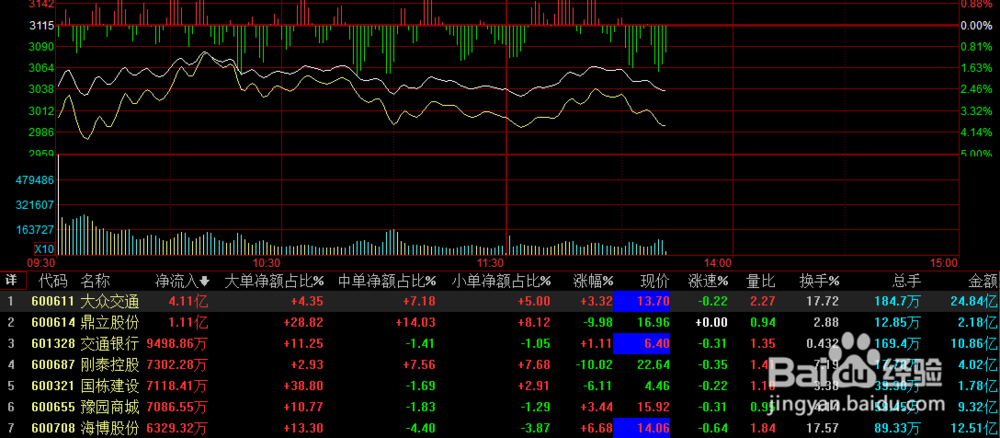Click the 15:00 time axis label

click(945, 263)
